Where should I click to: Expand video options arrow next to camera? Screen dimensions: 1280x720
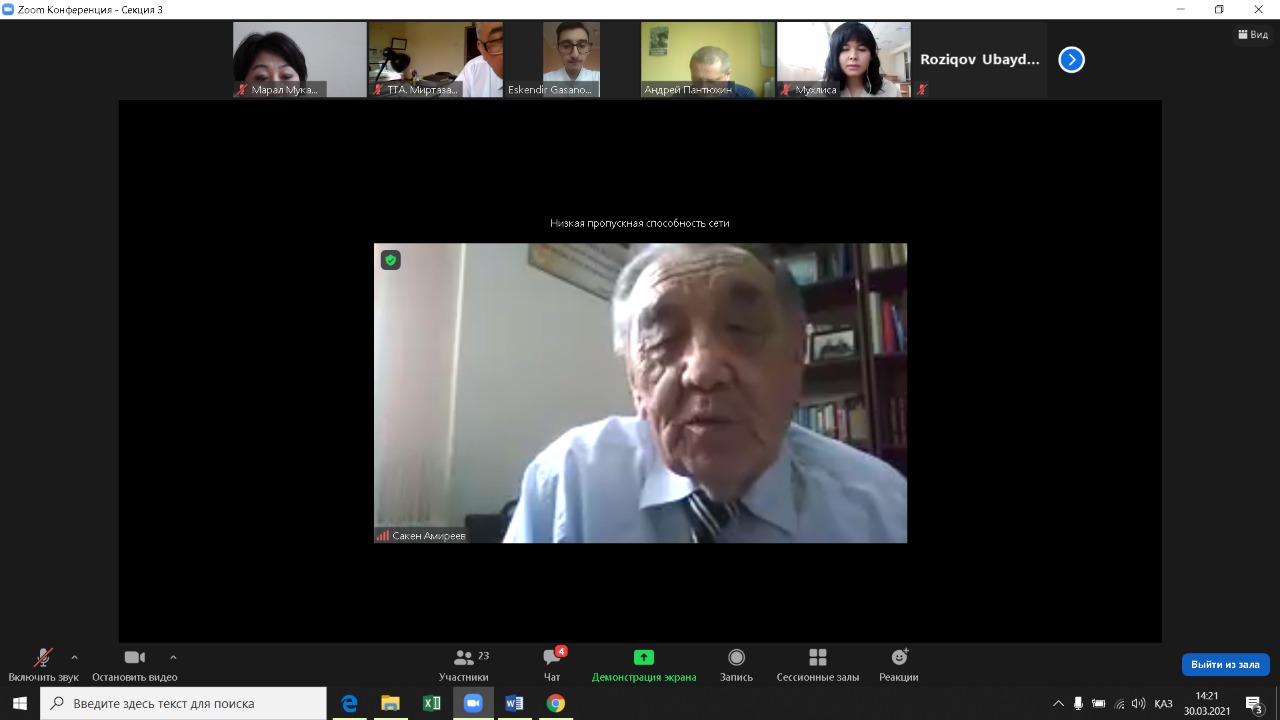(x=173, y=657)
